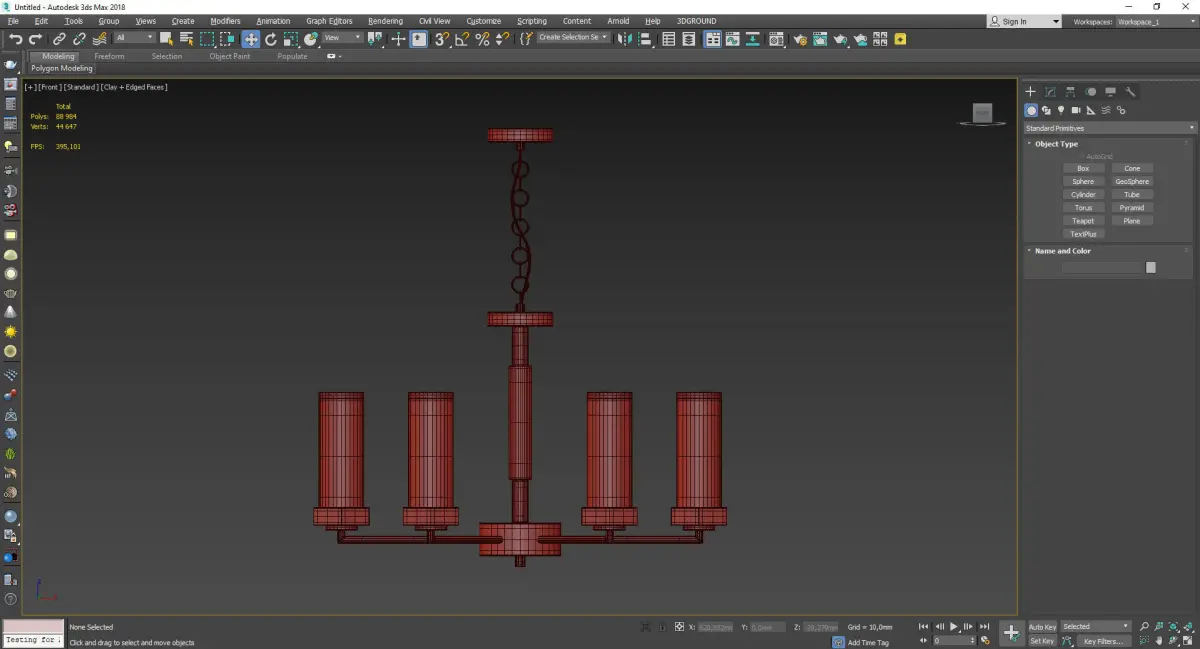Open the selection filter All dropdown
Image resolution: width=1200 pixels, height=649 pixels.
(134, 38)
